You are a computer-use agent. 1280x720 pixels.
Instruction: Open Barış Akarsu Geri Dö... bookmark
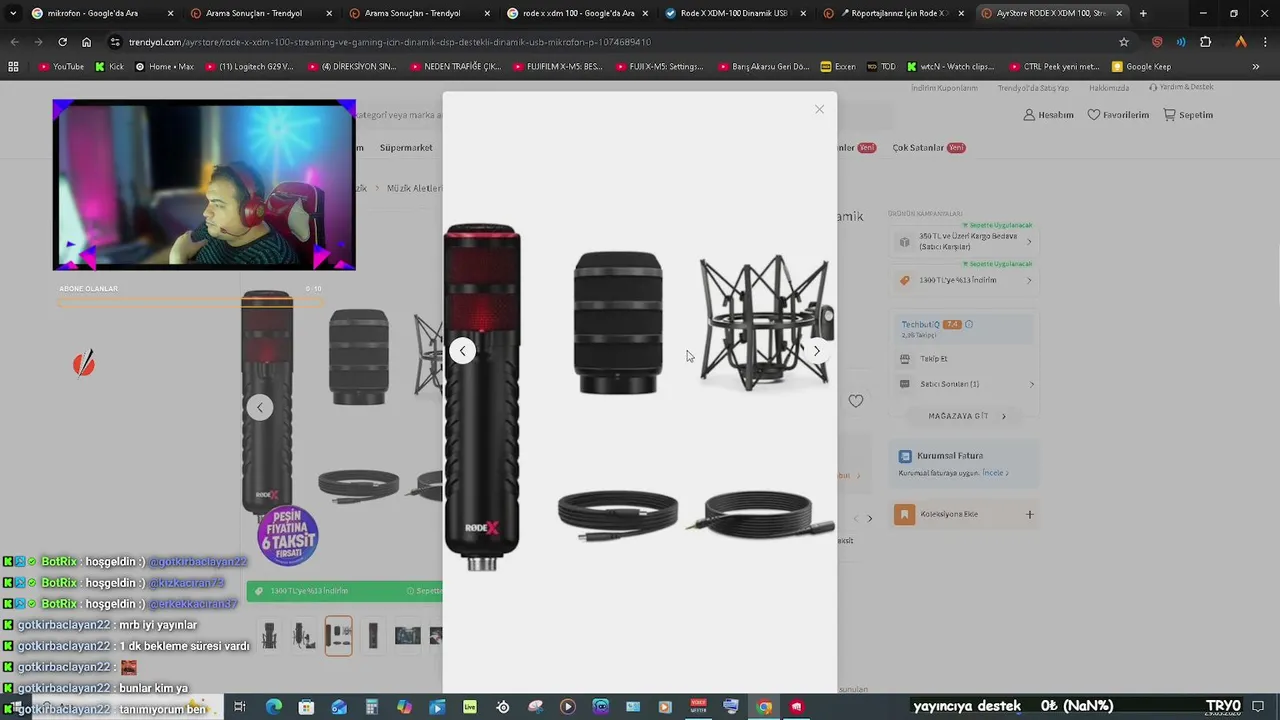coord(763,67)
